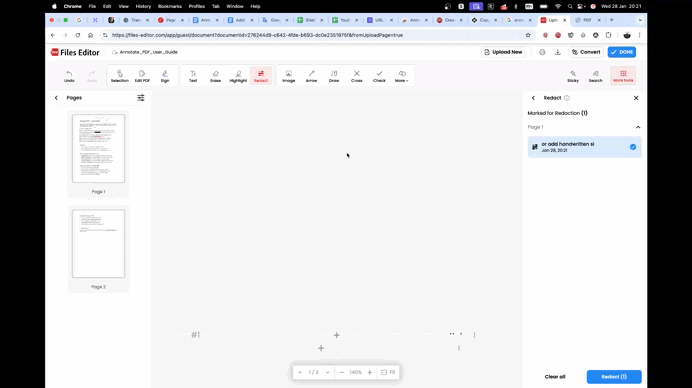Pick the Erase tool
Image resolution: width=692 pixels, height=388 pixels.
[215, 76]
